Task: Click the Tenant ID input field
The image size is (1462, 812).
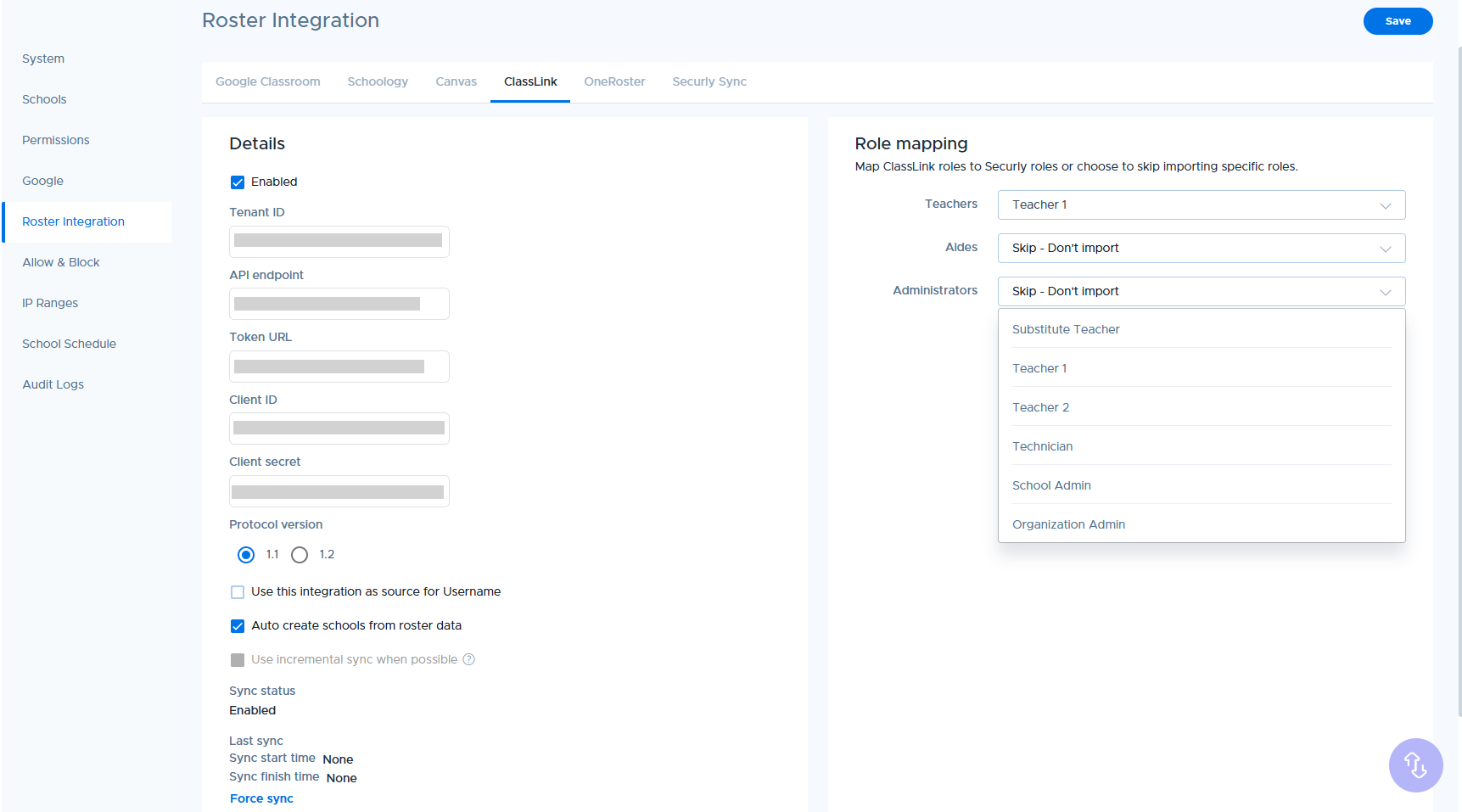Action: [x=339, y=242]
